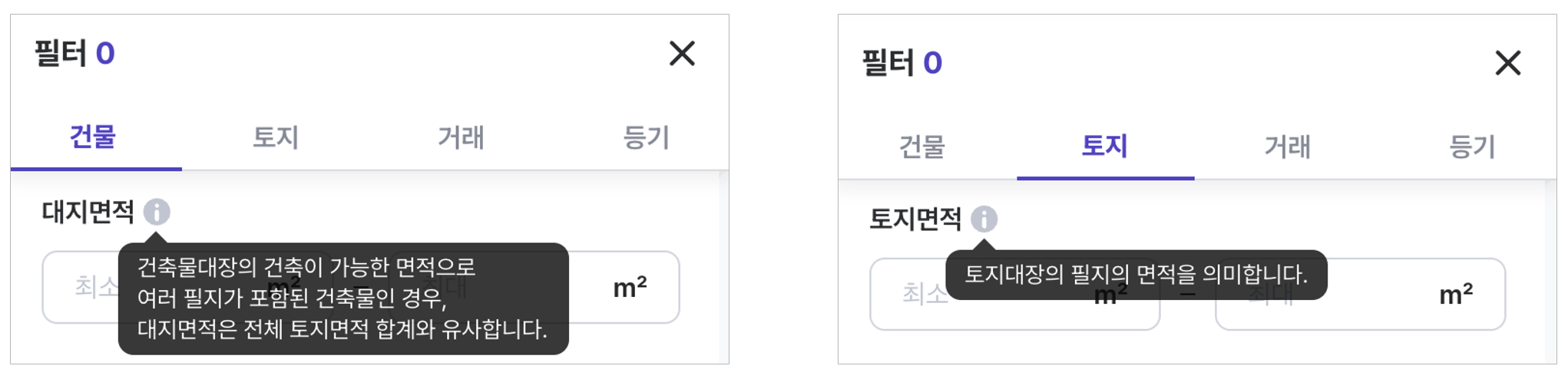Click info icon next to 토지면적

pyautogui.click(x=984, y=219)
